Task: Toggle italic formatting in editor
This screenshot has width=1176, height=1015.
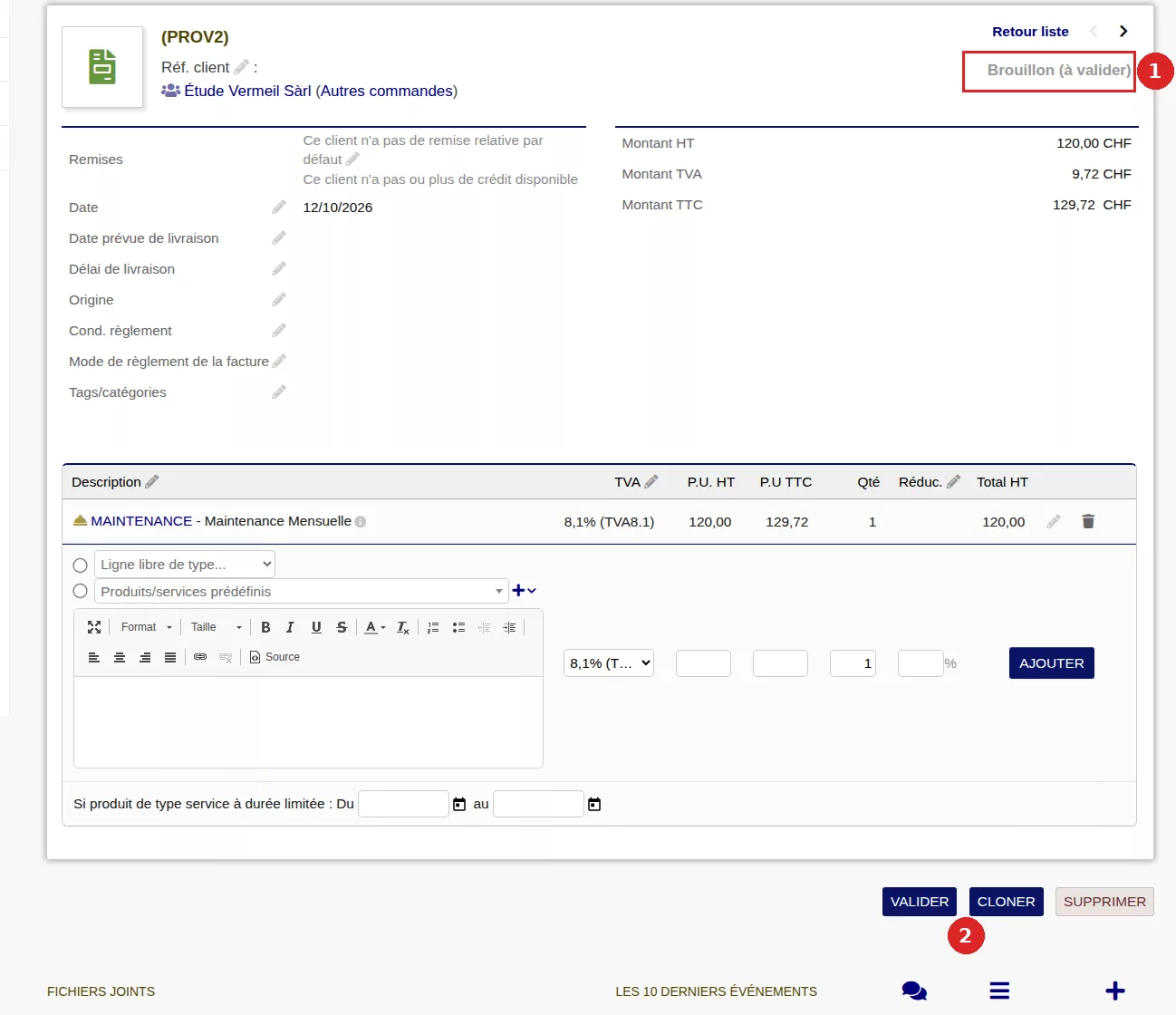Action: click(x=290, y=627)
